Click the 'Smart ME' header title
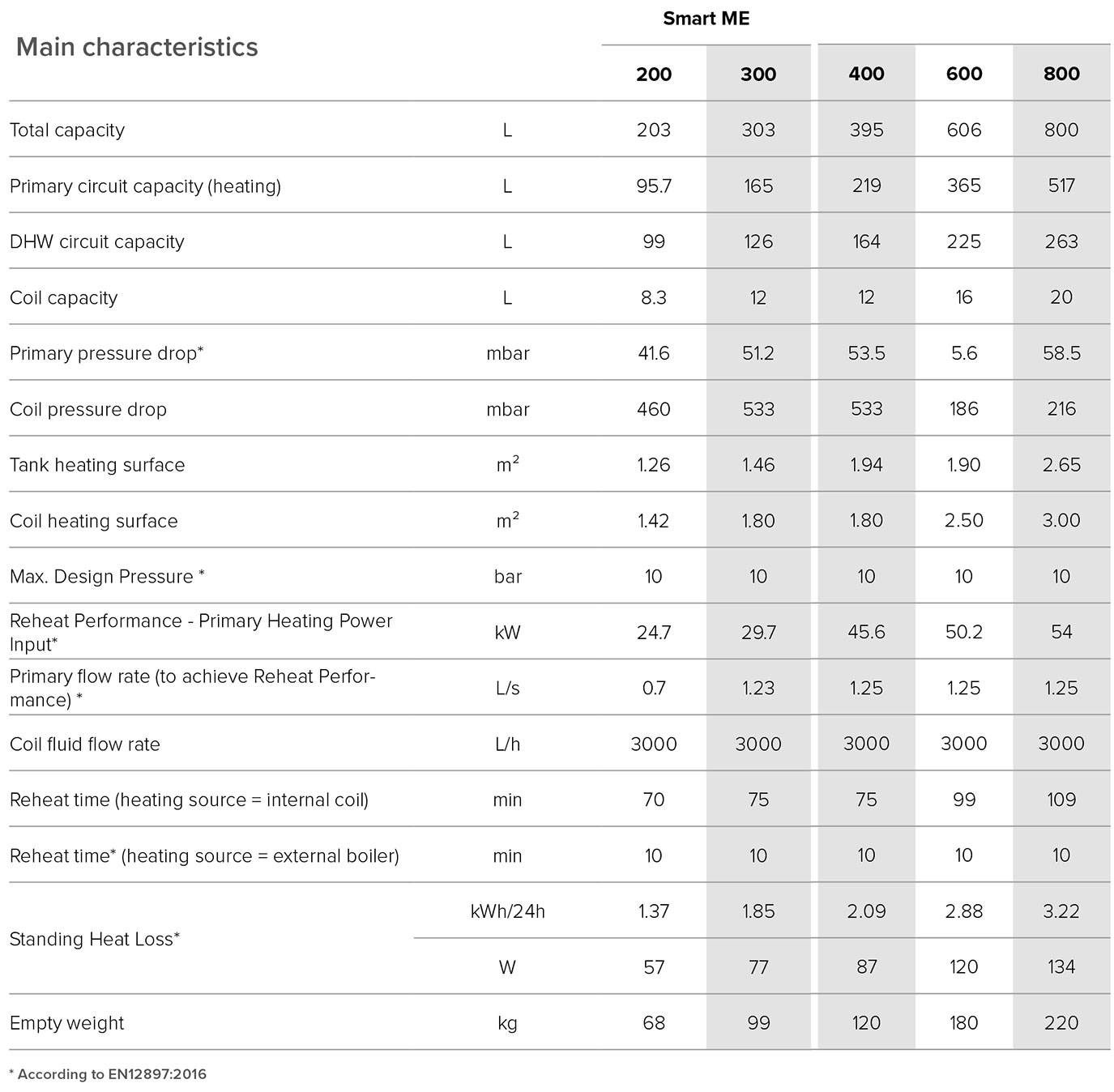 tap(706, 19)
